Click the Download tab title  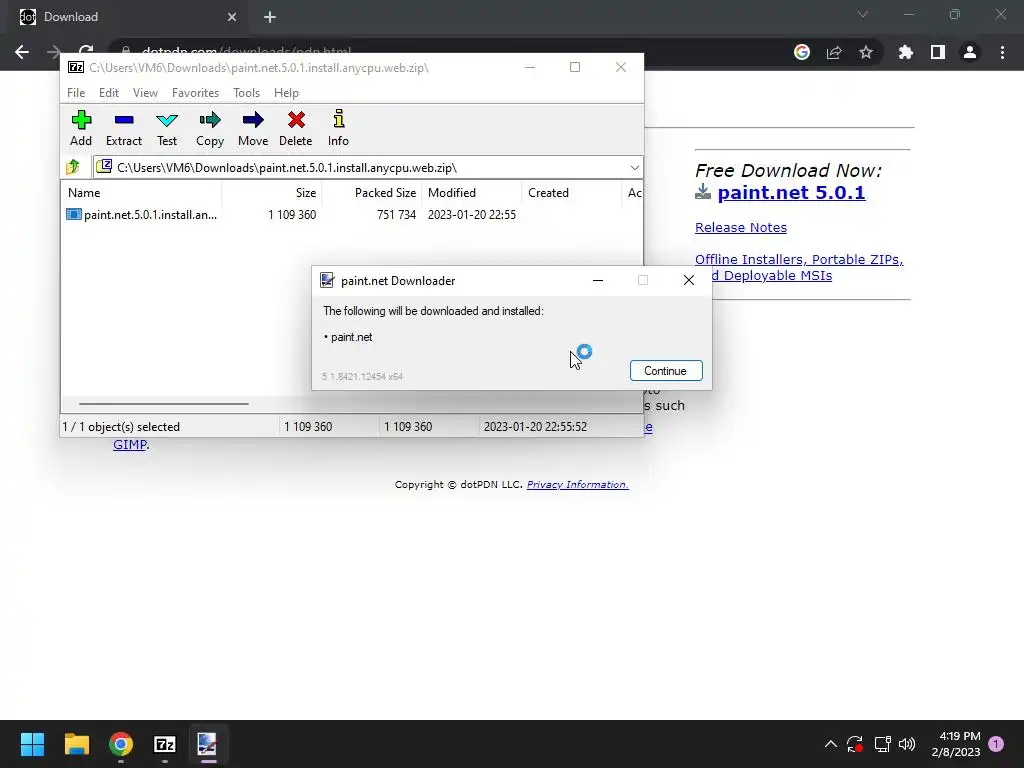click(71, 17)
